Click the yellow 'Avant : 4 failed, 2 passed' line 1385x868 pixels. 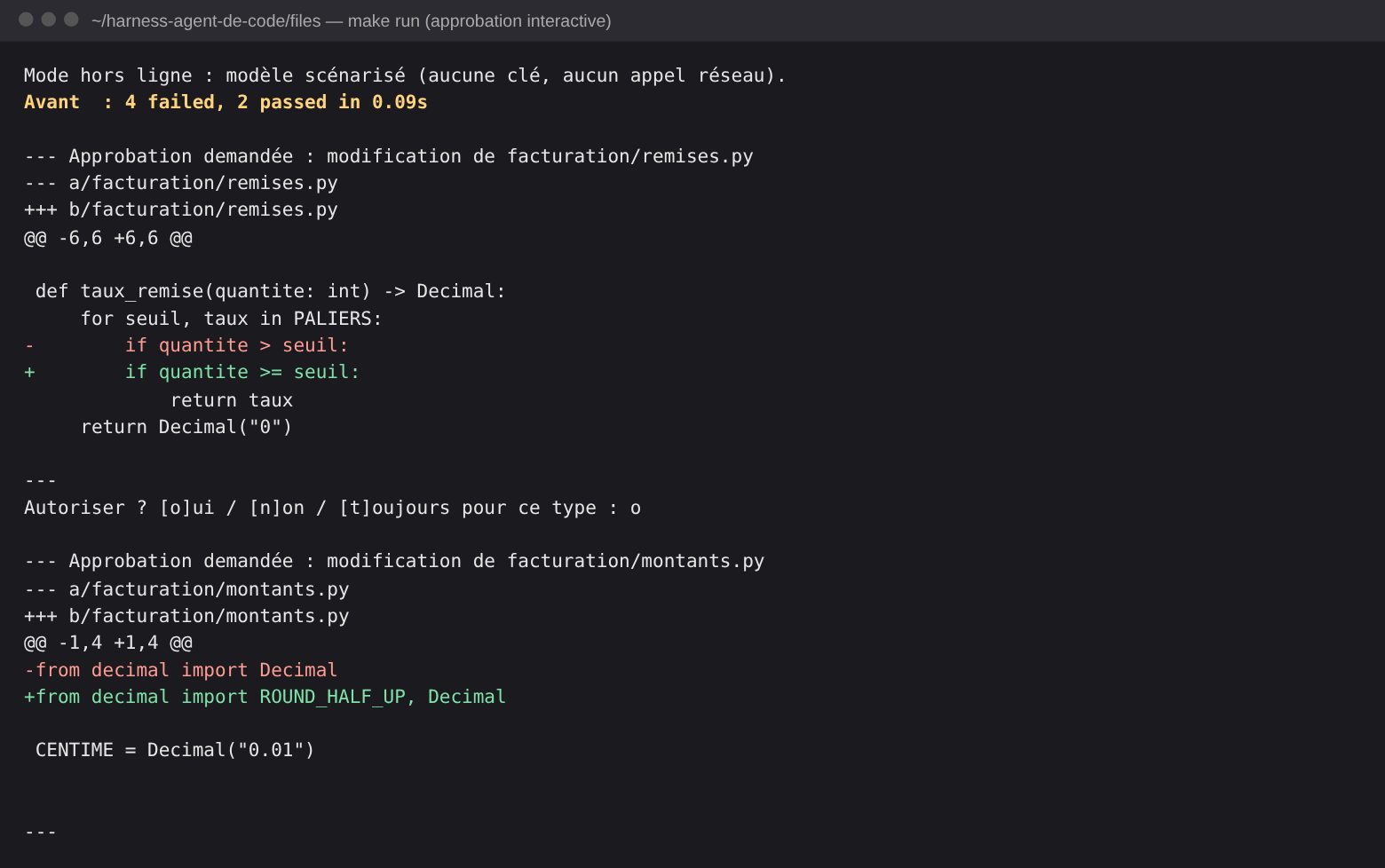[x=226, y=102]
